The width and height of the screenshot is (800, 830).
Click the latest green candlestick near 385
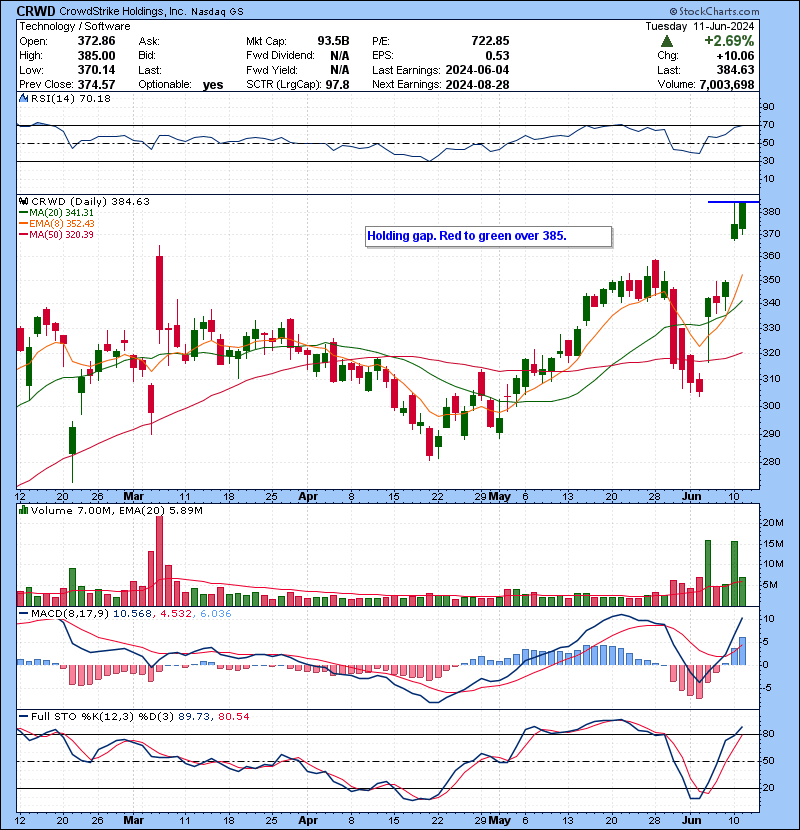pos(743,216)
